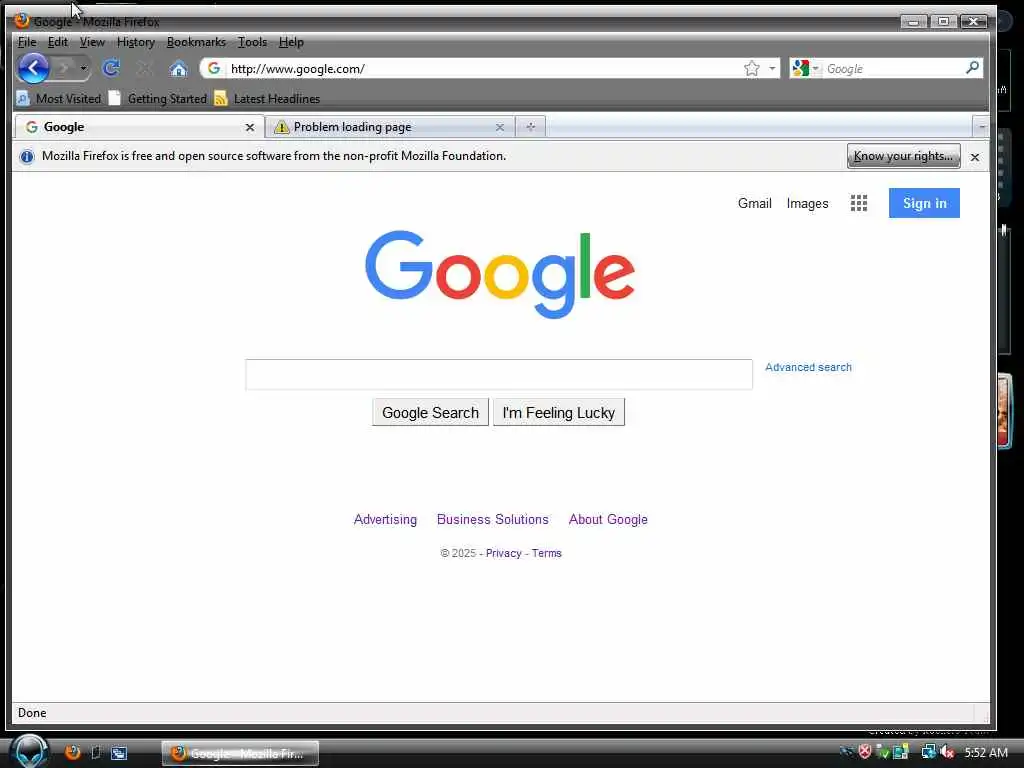Click the network connection tray icon
Screen dimensions: 1024x768
[x=928, y=752]
